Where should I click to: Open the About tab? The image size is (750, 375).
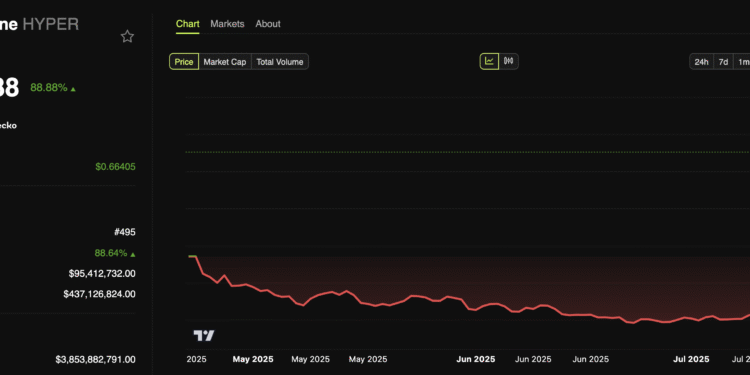coord(268,24)
